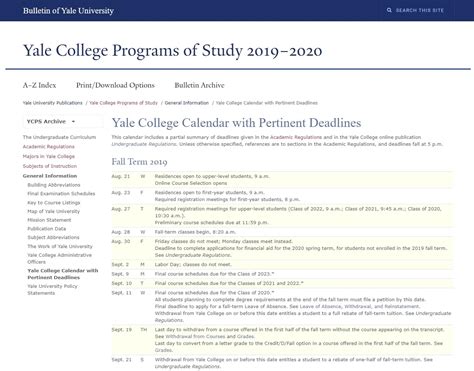Open Yale College Programs of Study breadcrumb
Viewport: 474px width, 371px height.
[x=123, y=103]
